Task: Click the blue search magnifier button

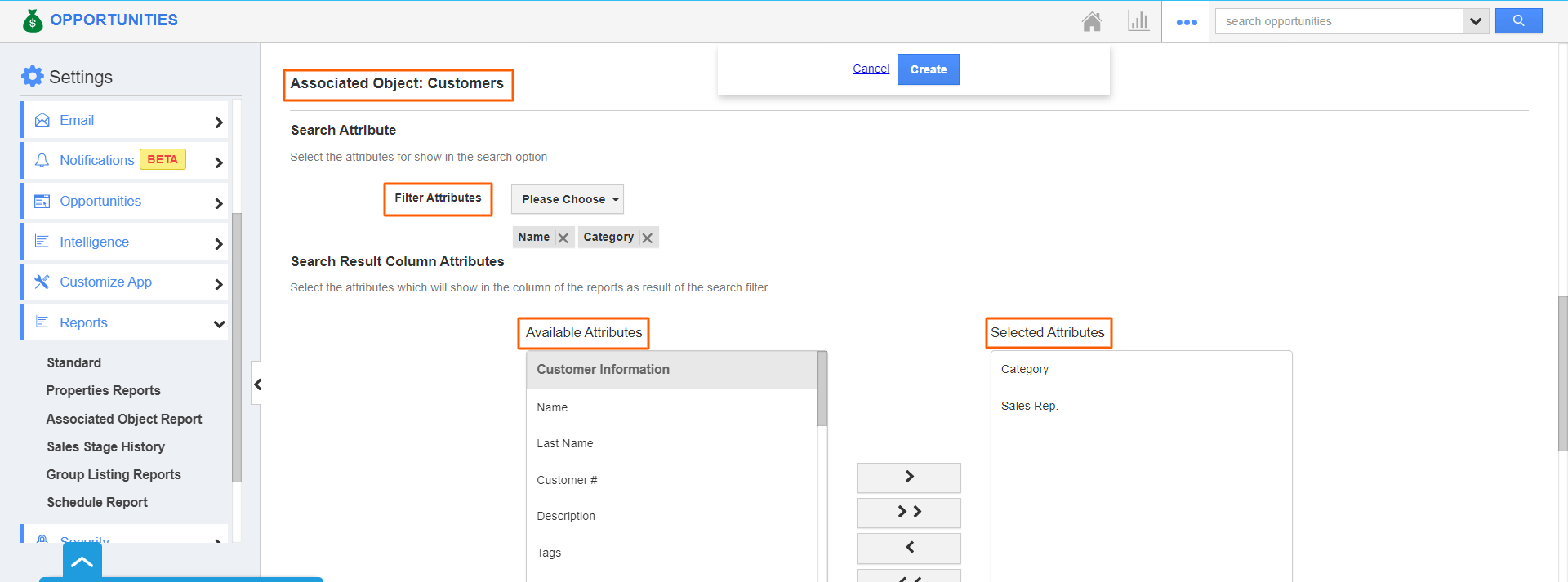Action: click(x=1519, y=21)
